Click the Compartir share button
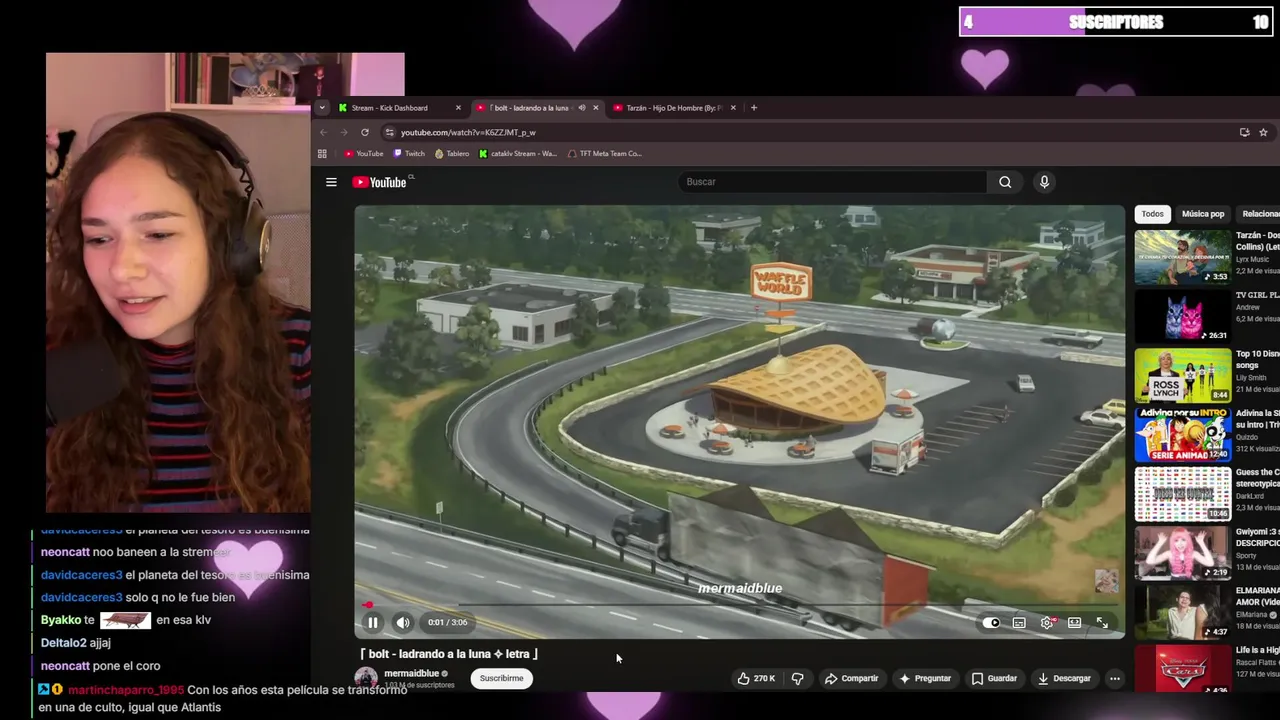 pyautogui.click(x=851, y=678)
